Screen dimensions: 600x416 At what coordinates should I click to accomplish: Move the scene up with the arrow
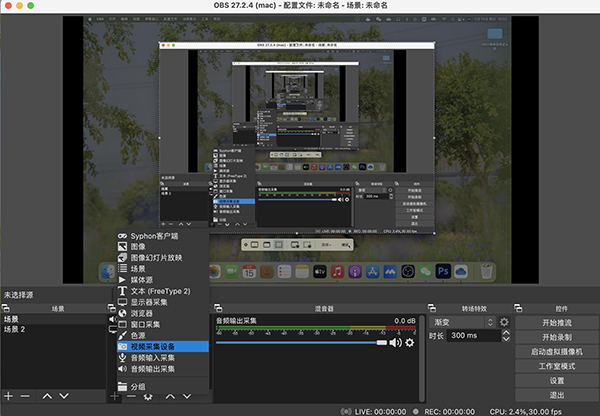[x=47, y=396]
